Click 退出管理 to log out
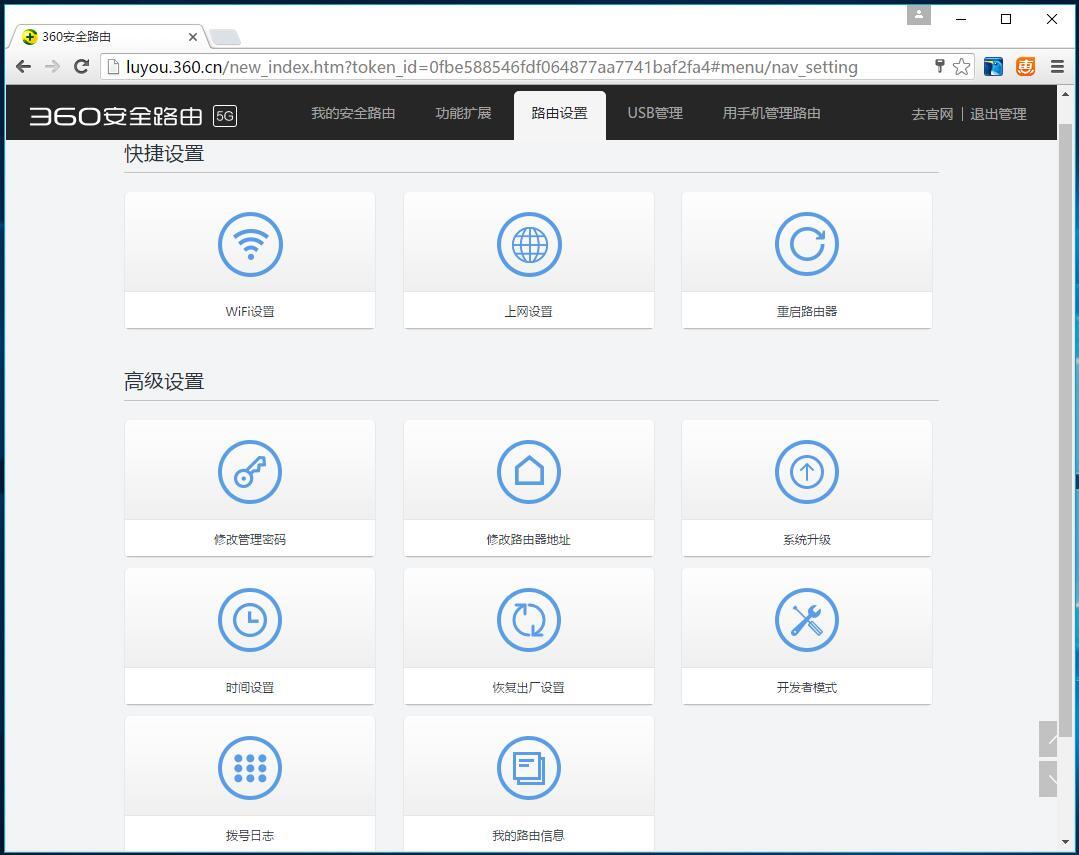1079x855 pixels. coord(997,113)
